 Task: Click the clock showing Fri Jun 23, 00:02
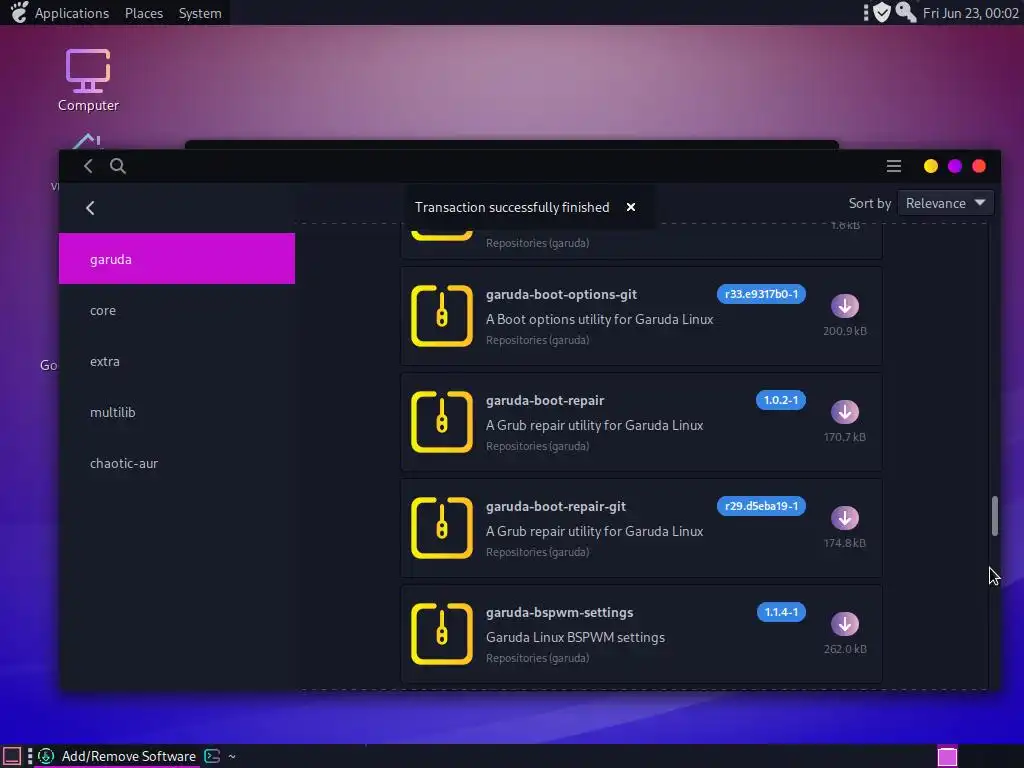coord(970,13)
